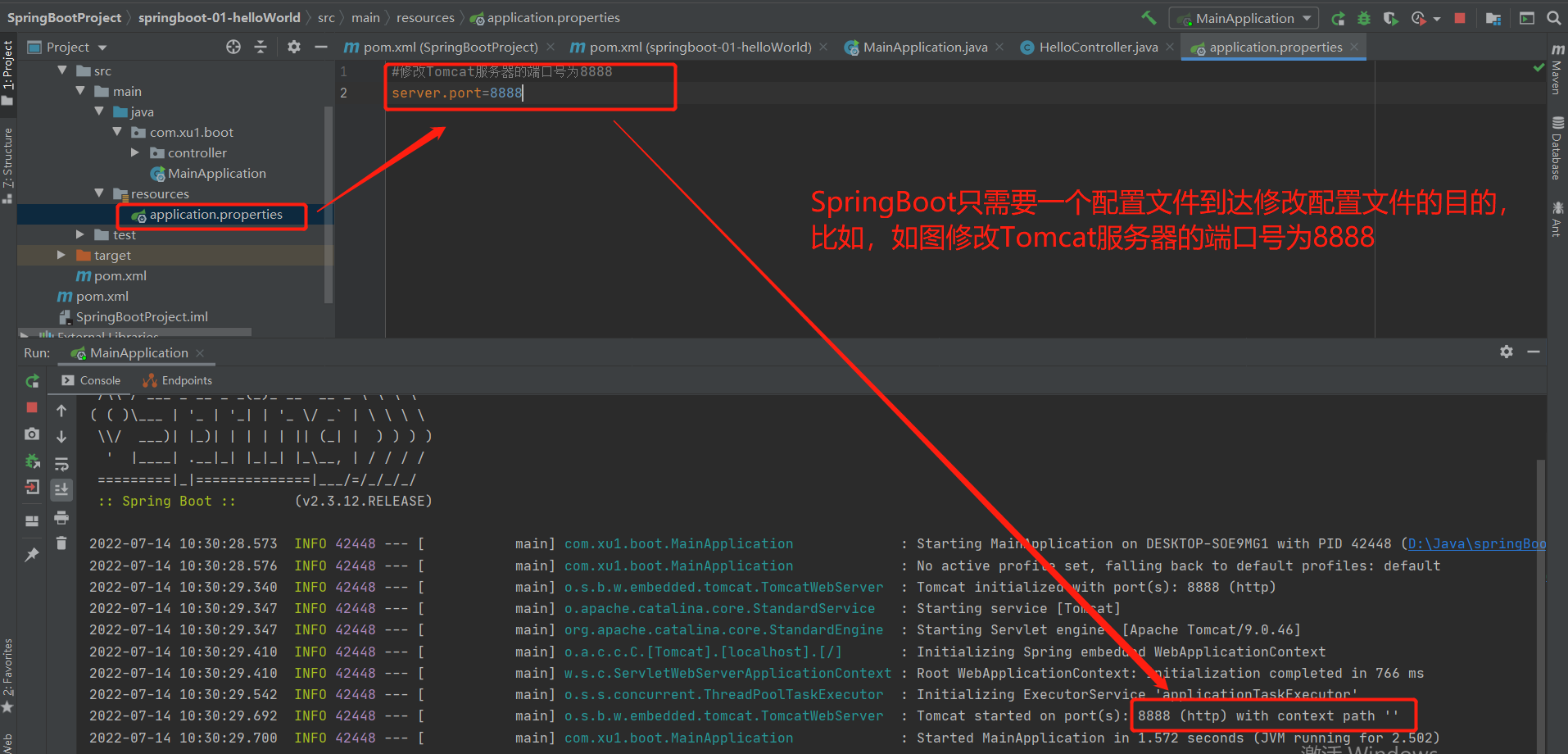Open the Maven tool window
1568x754 pixels.
[1557, 70]
